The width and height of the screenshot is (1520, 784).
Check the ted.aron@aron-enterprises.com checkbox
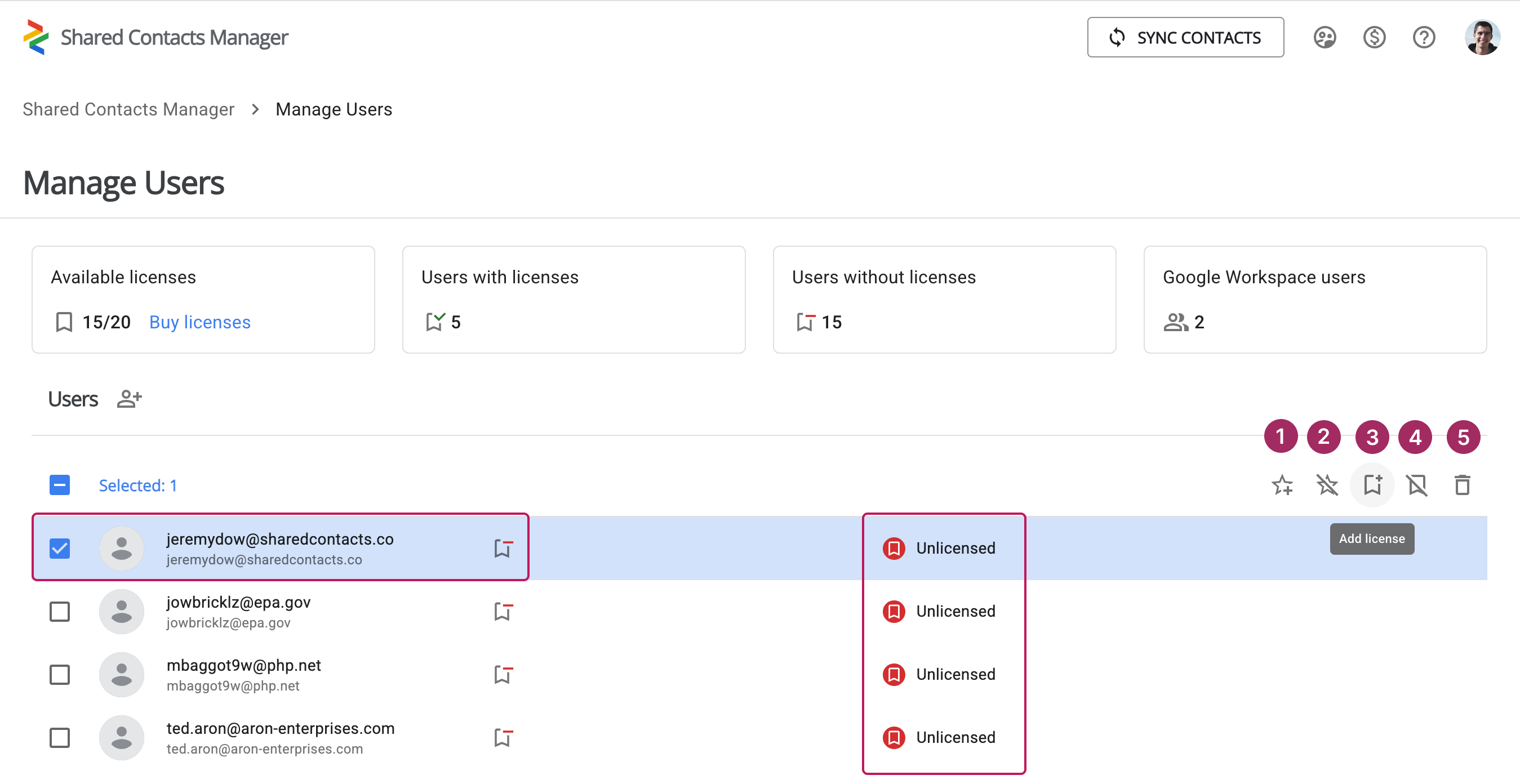click(x=60, y=737)
